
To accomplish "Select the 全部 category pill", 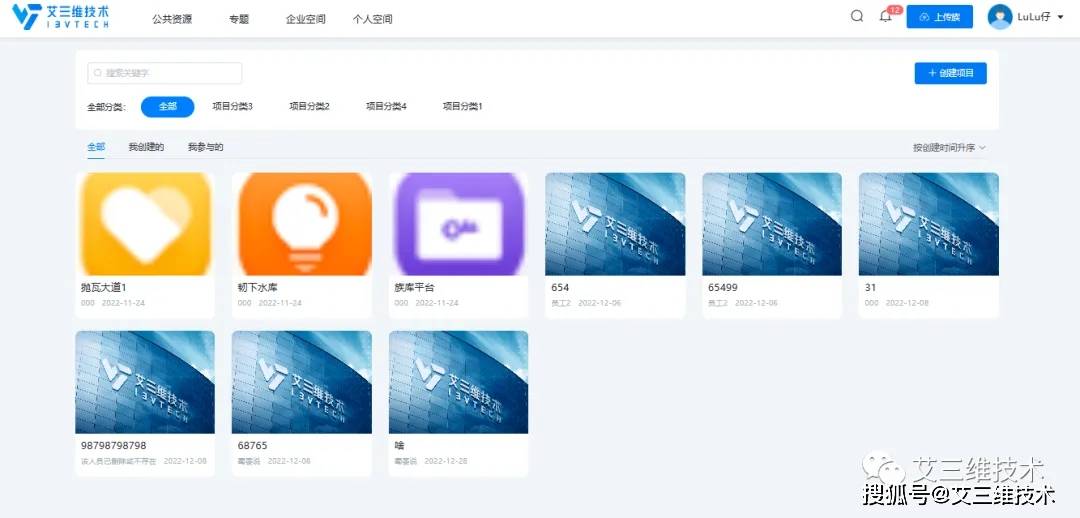I will [167, 107].
